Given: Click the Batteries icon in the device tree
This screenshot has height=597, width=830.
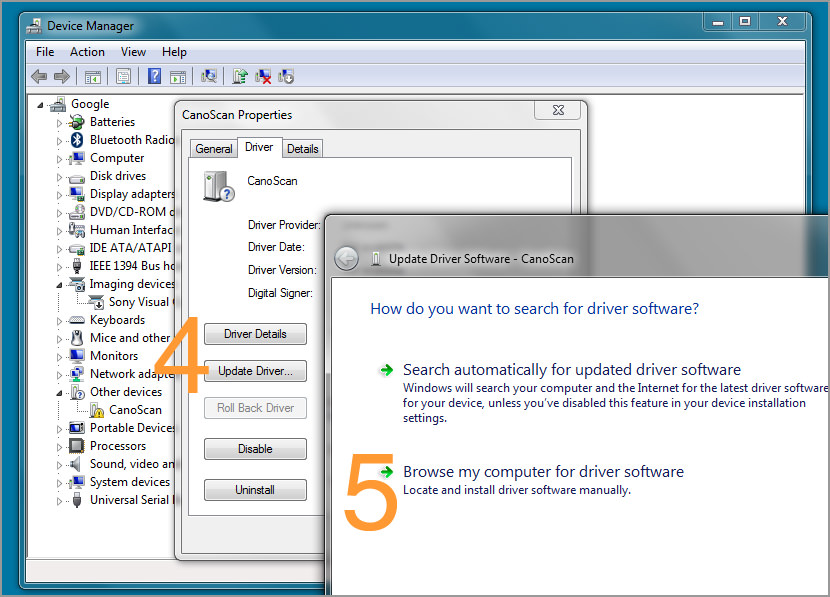Looking at the screenshot, I should (77, 122).
